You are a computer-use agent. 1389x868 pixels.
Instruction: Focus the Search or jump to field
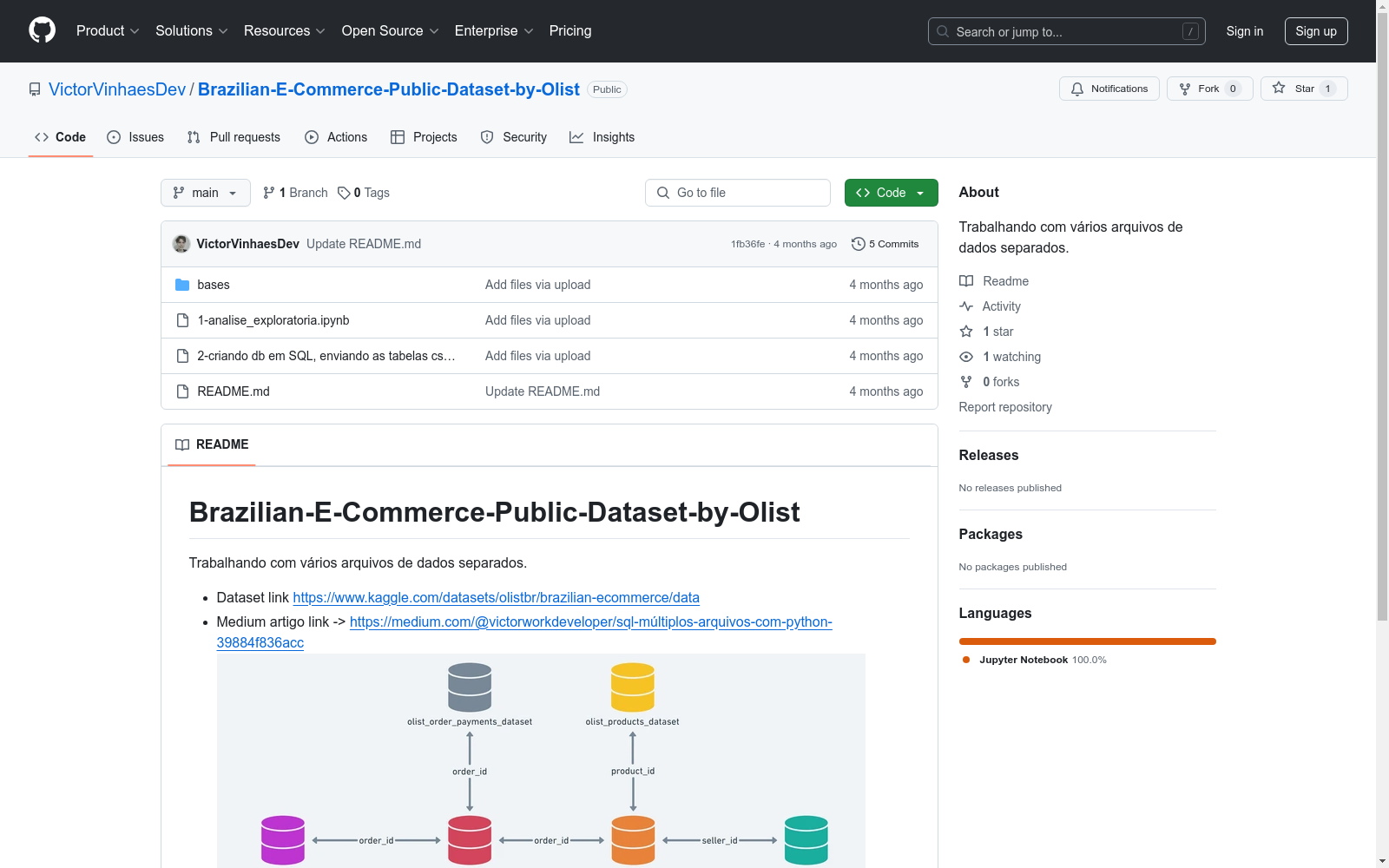click(x=1066, y=31)
